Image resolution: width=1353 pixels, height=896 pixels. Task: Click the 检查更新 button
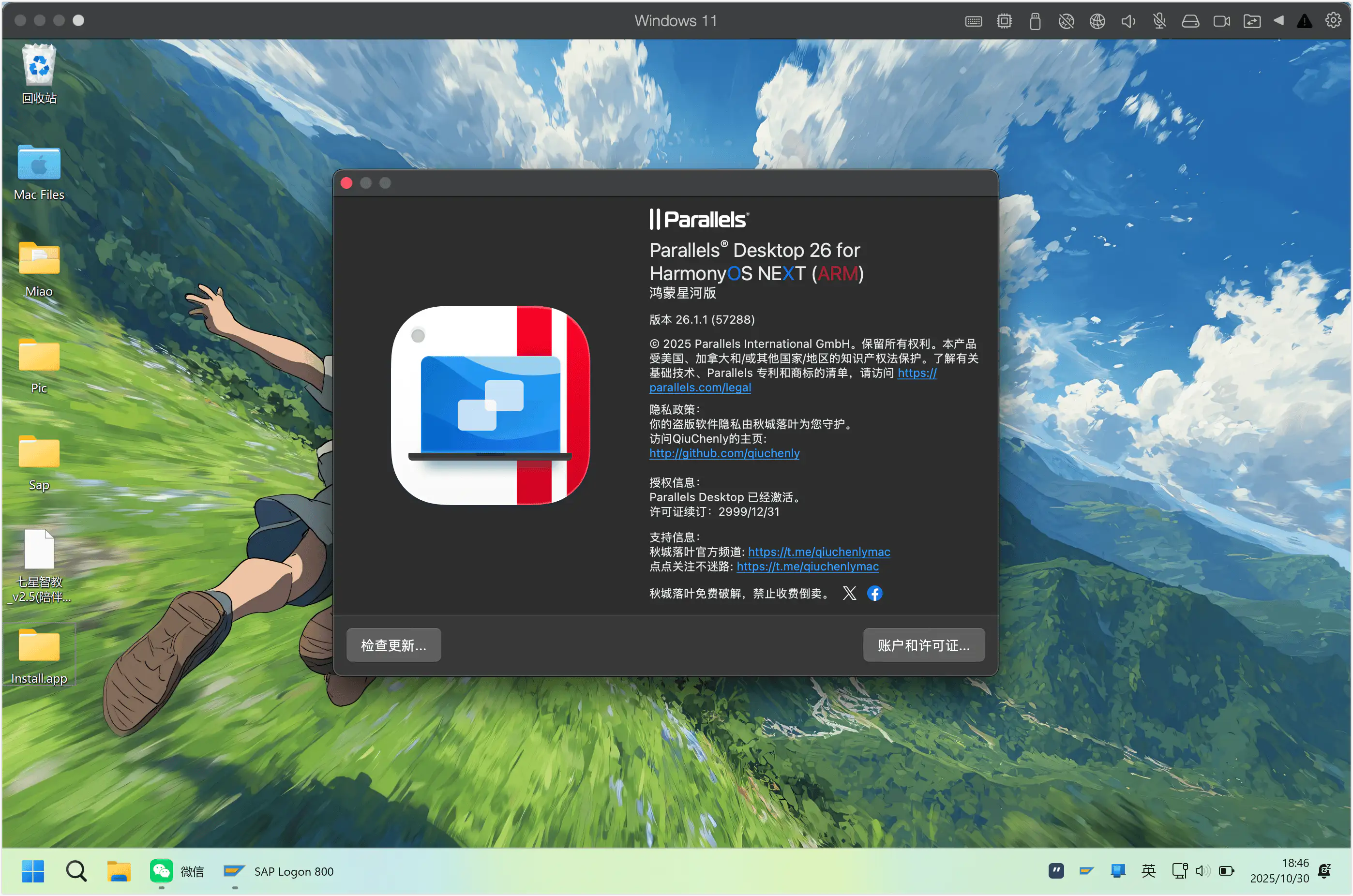(393, 644)
